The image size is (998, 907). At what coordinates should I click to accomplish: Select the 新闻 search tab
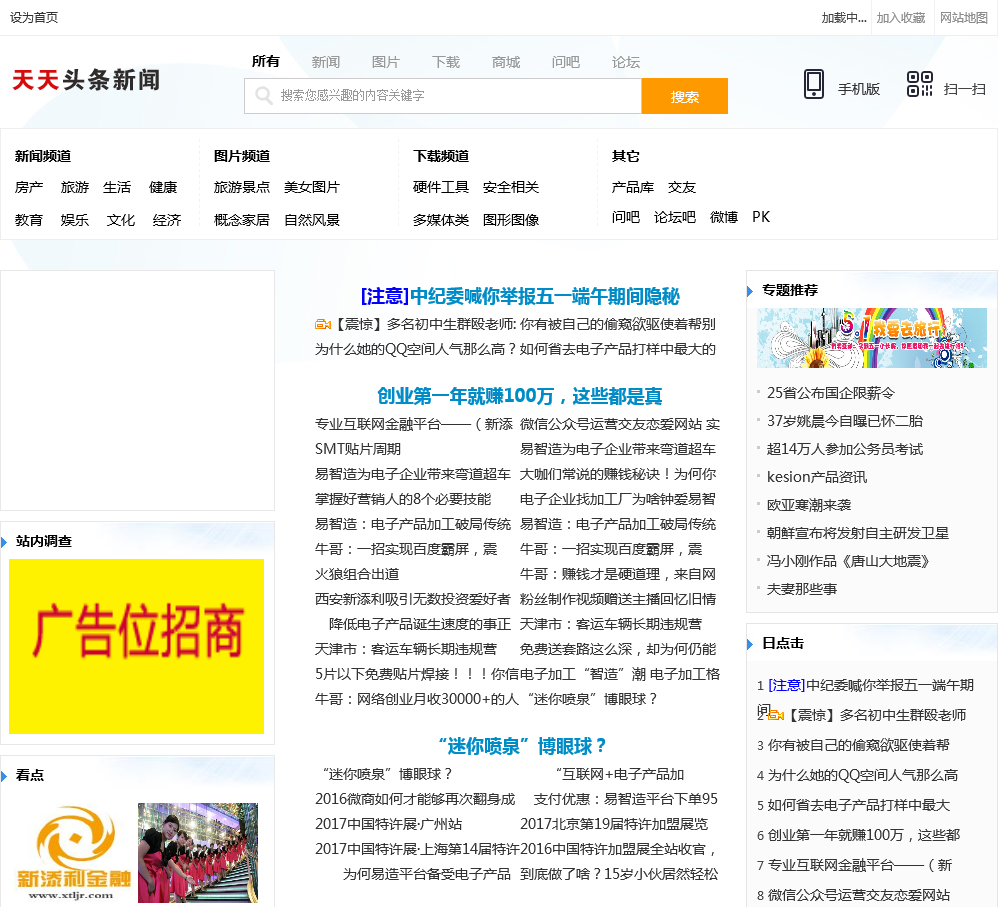pyautogui.click(x=325, y=62)
